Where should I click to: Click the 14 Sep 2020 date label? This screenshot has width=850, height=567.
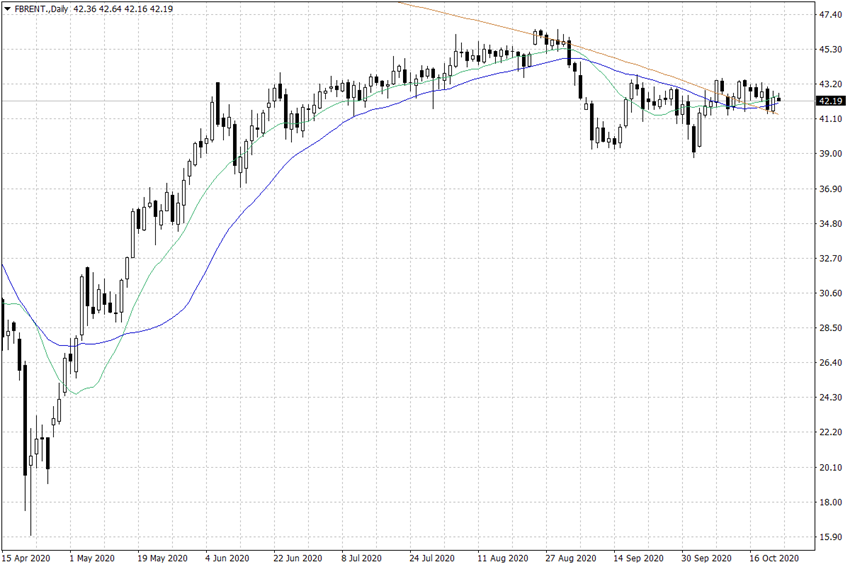638,558
